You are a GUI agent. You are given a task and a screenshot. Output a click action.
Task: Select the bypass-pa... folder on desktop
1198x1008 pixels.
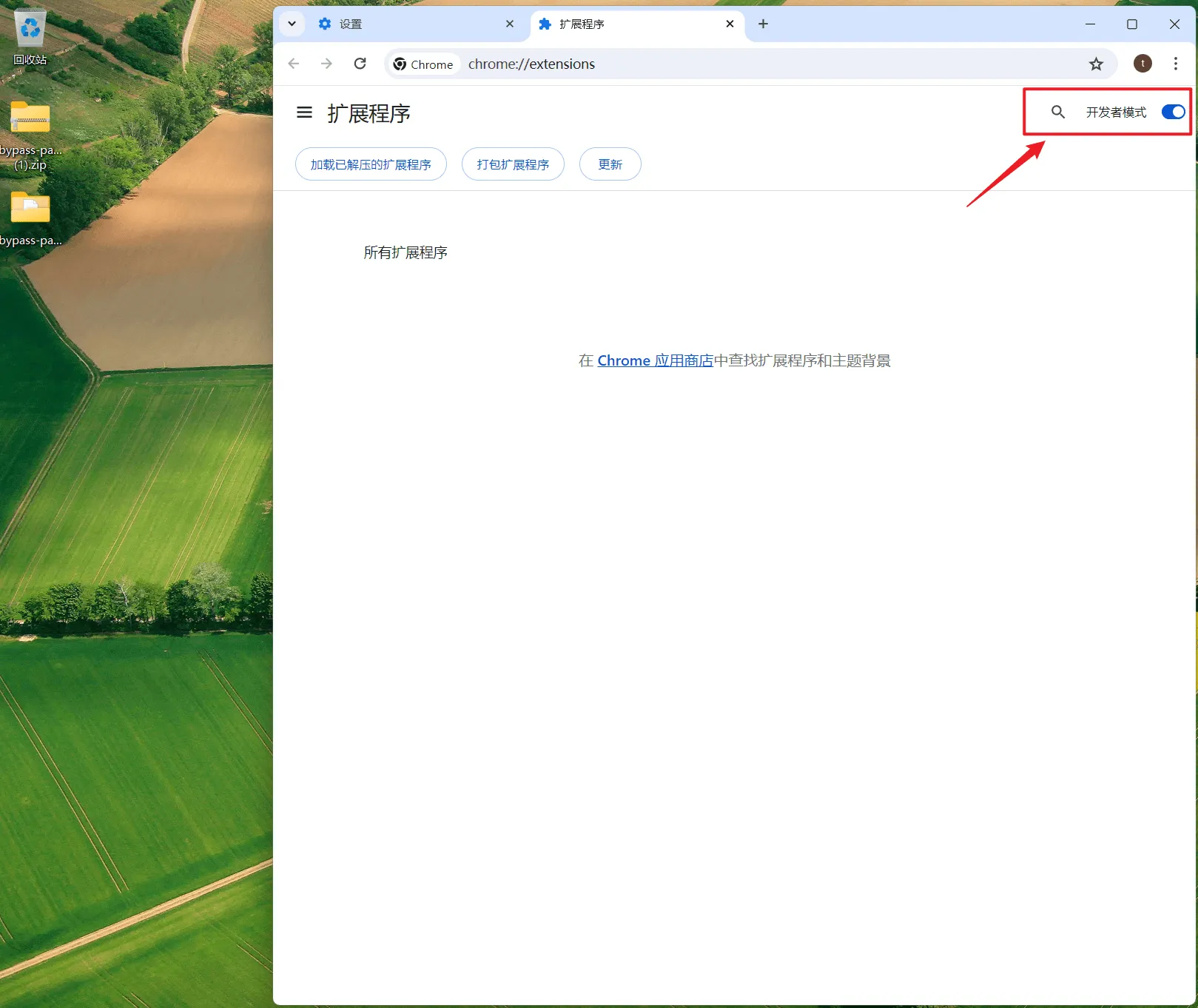click(30, 219)
